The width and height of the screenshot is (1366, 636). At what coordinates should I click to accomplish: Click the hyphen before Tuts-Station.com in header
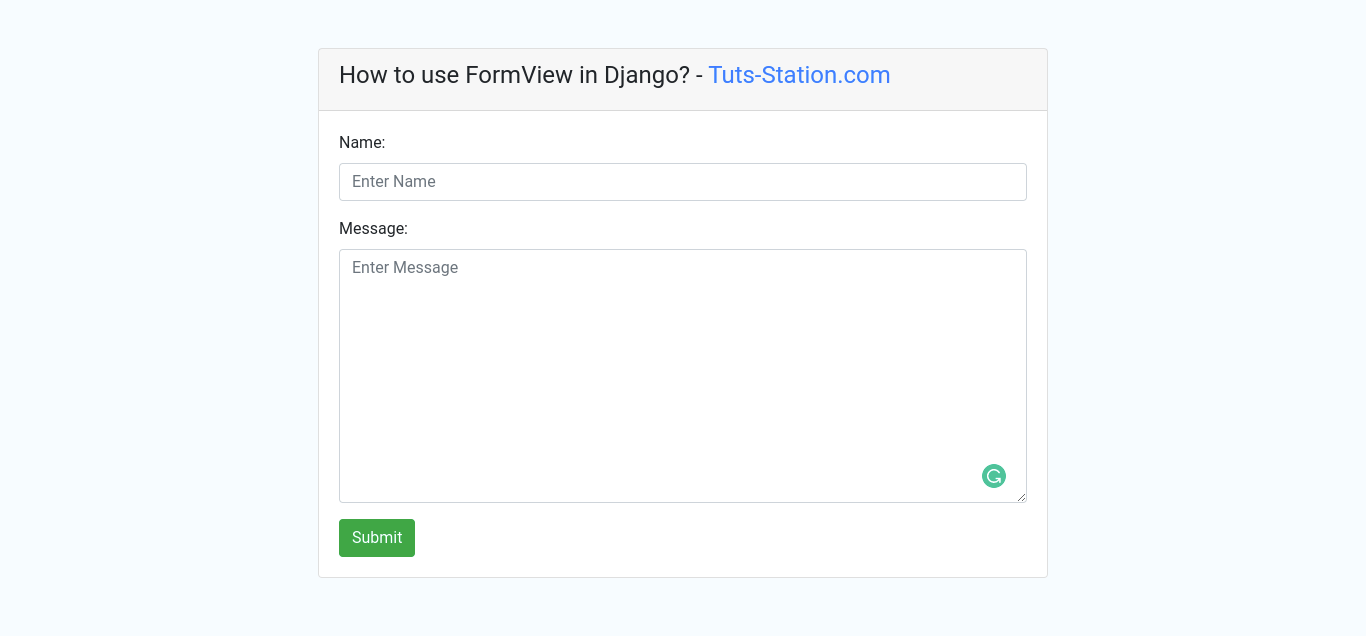pyautogui.click(x=699, y=76)
